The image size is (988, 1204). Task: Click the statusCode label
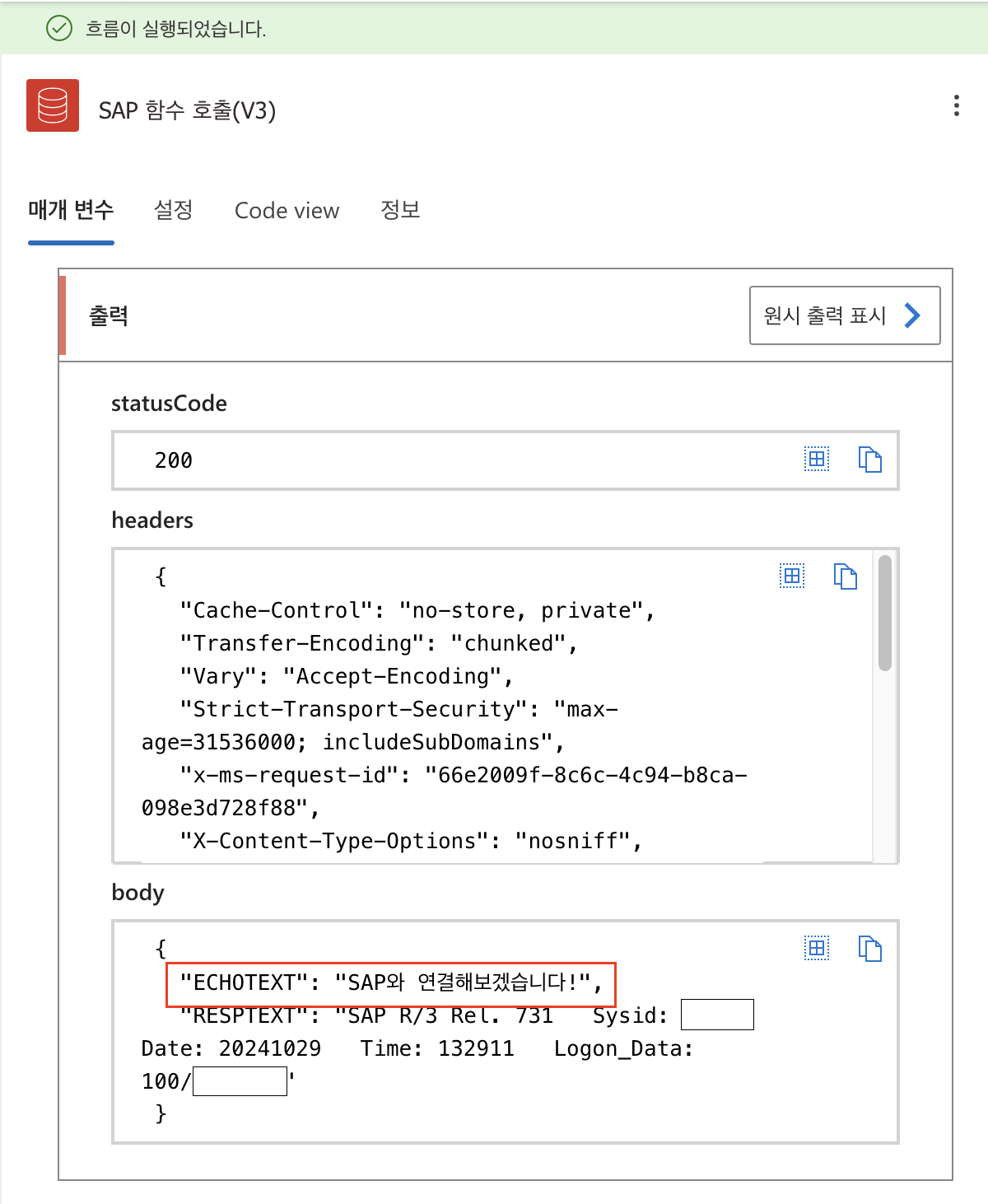[169, 404]
